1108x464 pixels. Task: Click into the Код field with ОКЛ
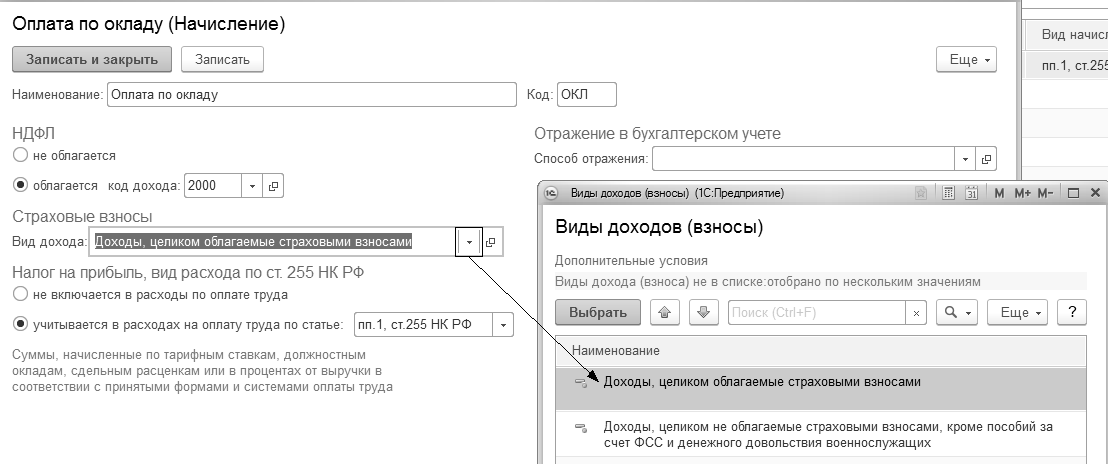click(587, 95)
